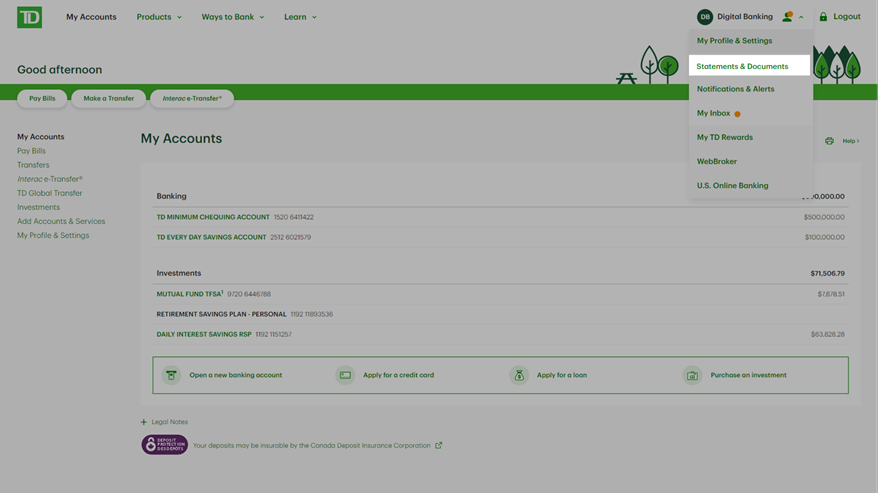This screenshot has width=878, height=493.
Task: Open the external link icon after CDIC text
Action: click(x=438, y=445)
